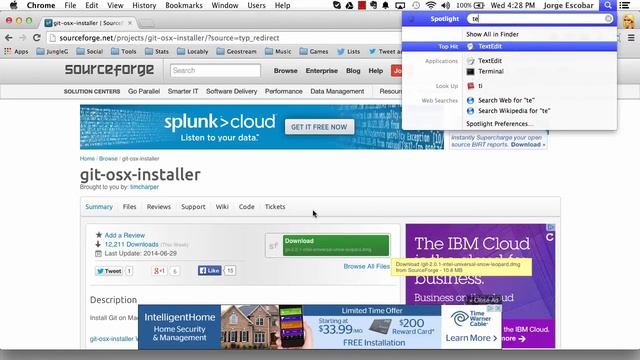The height and width of the screenshot is (360, 640).
Task: Select TextEdit under Applications in Spotlight
Action: pos(490,61)
